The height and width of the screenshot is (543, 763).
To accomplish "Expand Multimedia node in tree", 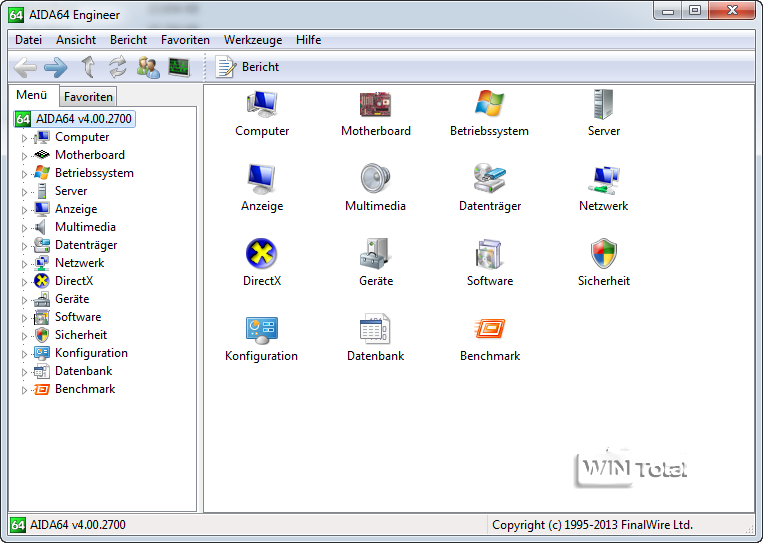I will tap(24, 228).
